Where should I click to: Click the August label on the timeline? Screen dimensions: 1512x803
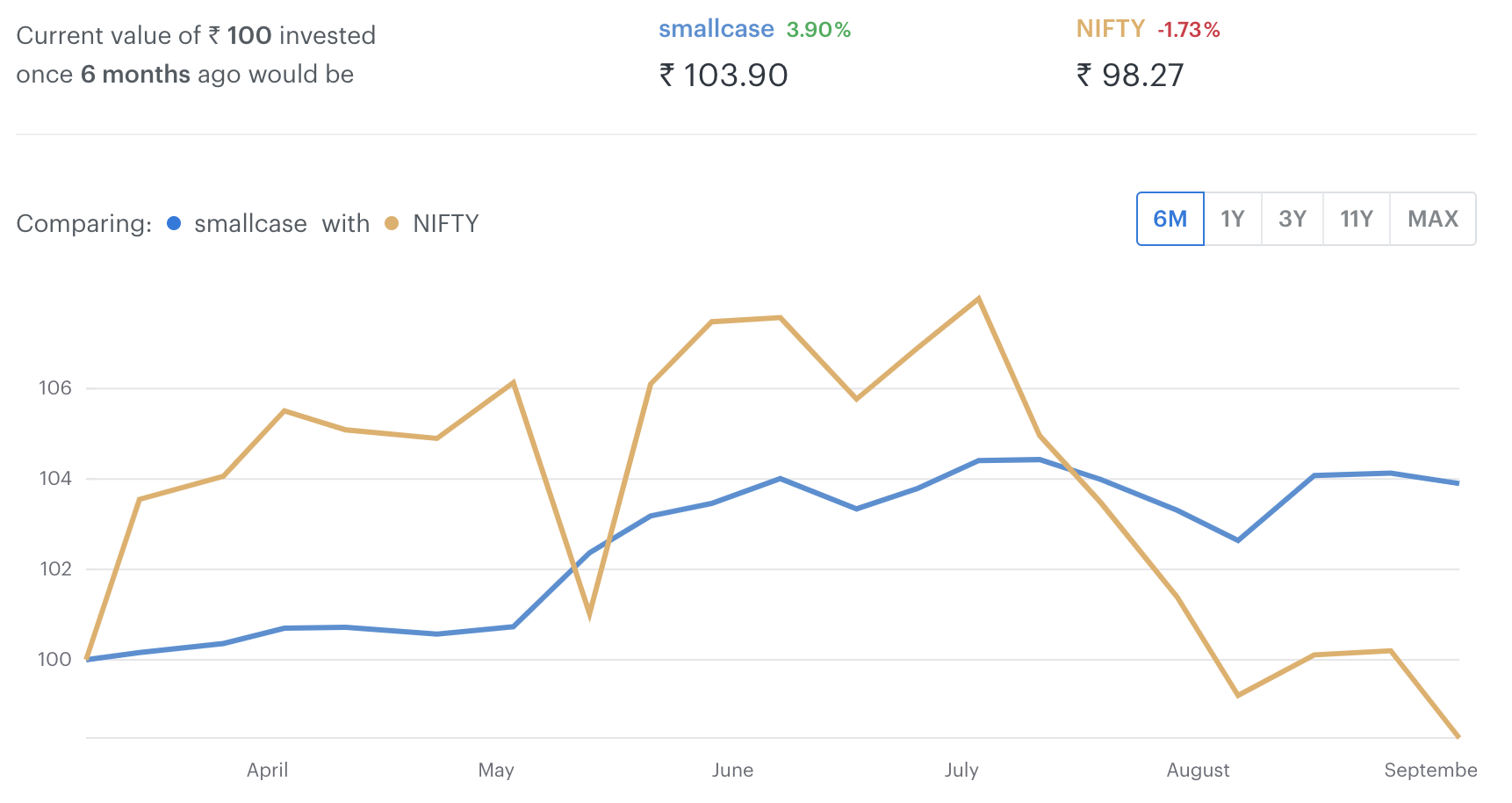1198,770
